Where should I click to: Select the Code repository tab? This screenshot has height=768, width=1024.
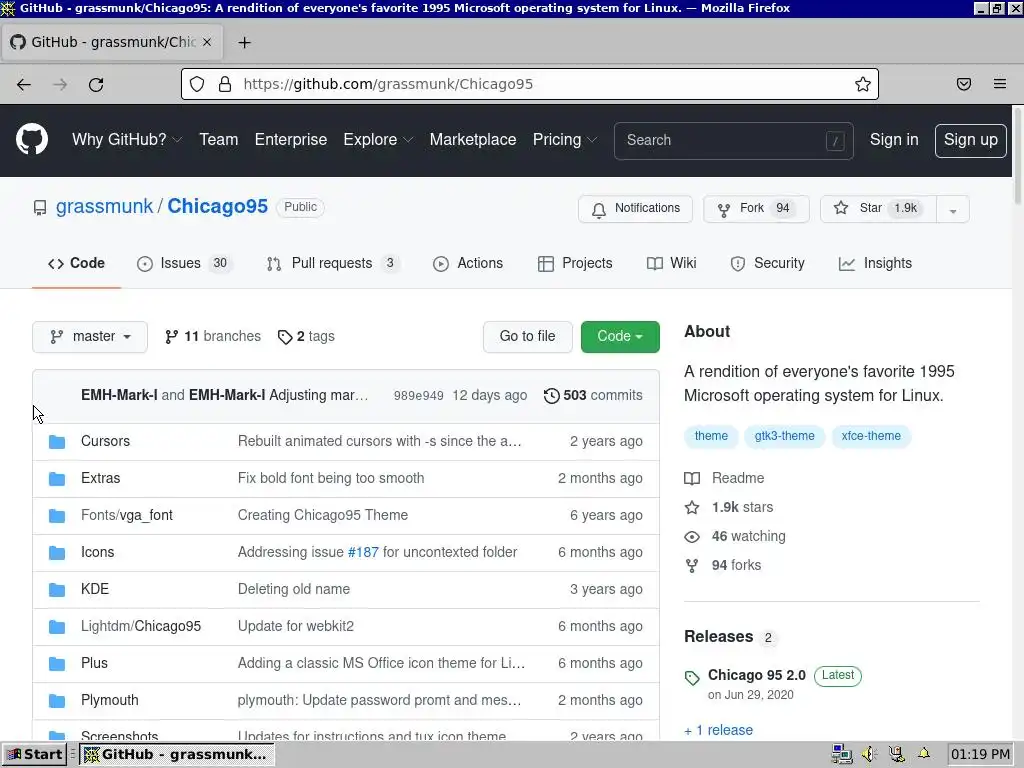pyautogui.click(x=76, y=263)
